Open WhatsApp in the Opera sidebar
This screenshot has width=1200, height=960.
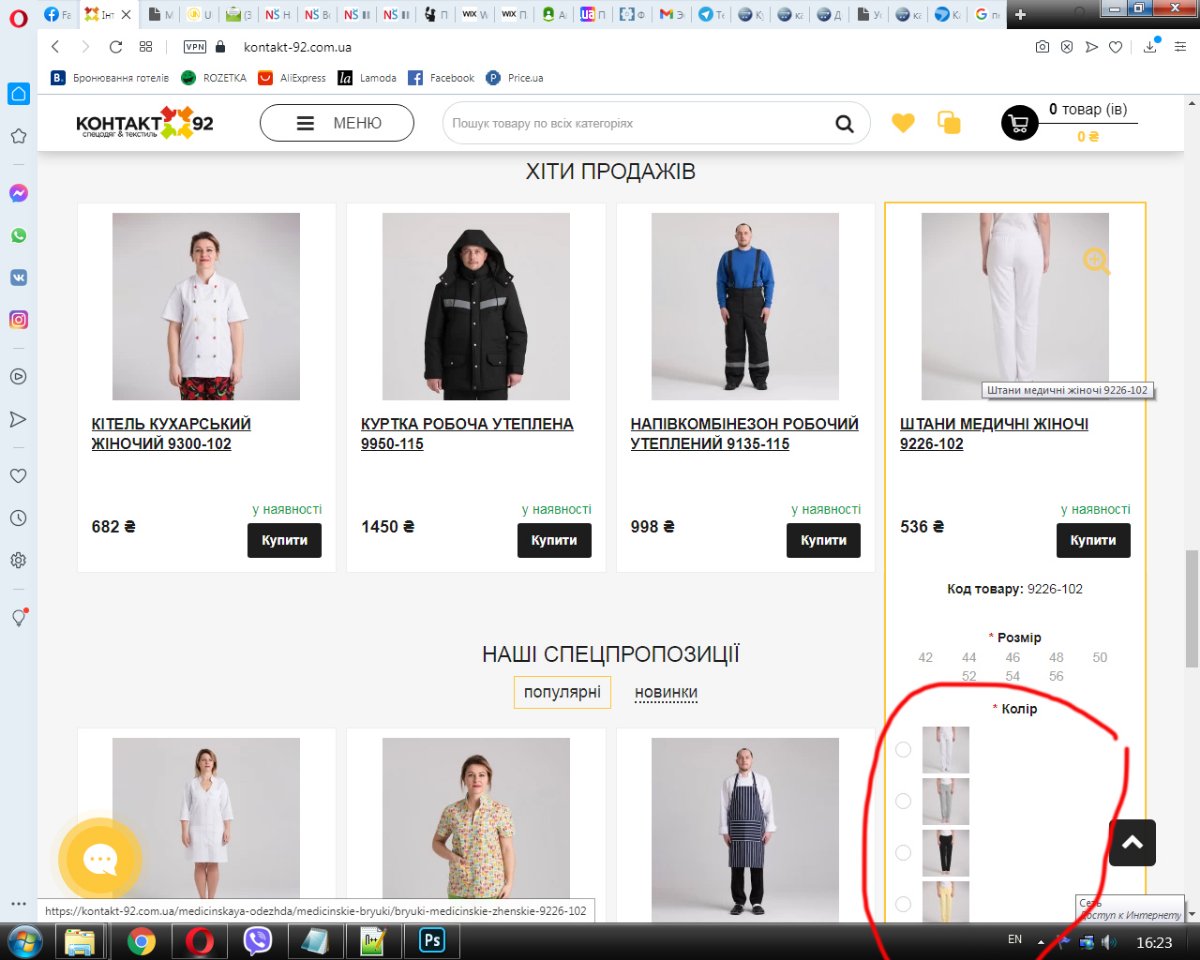point(18,236)
